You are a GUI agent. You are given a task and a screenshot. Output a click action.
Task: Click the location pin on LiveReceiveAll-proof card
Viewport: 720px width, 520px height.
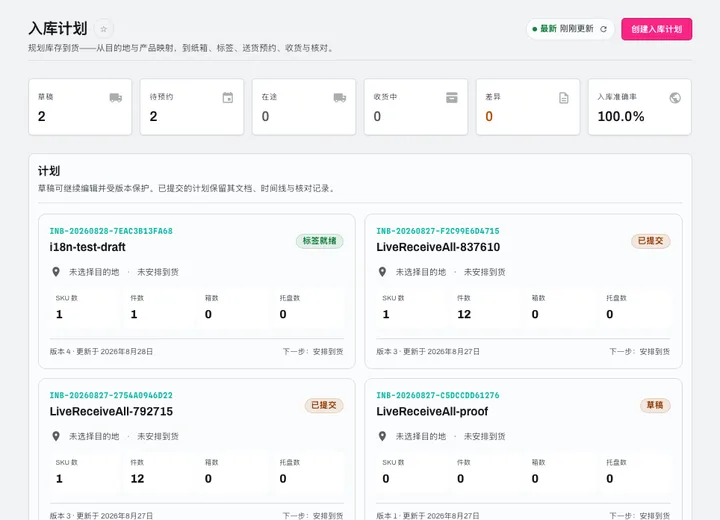[x=382, y=436]
